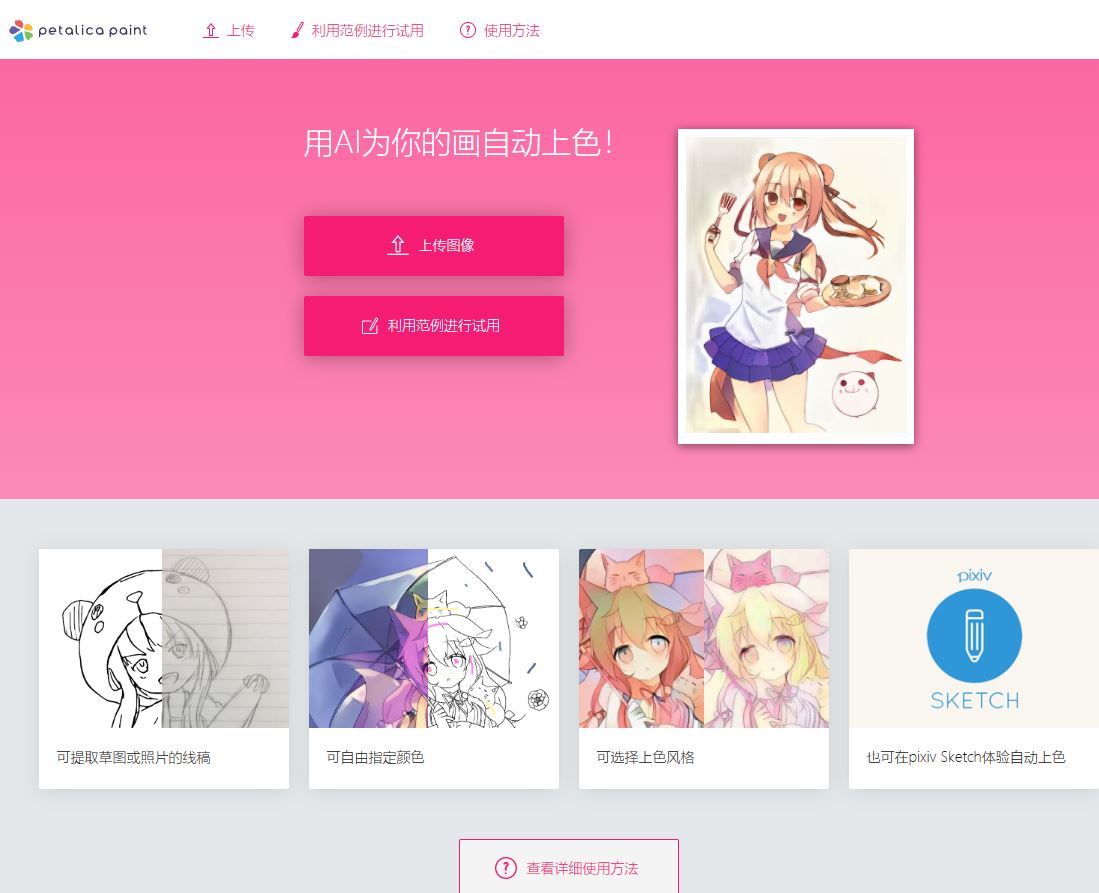Click the 查看详细使用方法 button
Viewport: 1099px width, 893px height.
[568, 866]
